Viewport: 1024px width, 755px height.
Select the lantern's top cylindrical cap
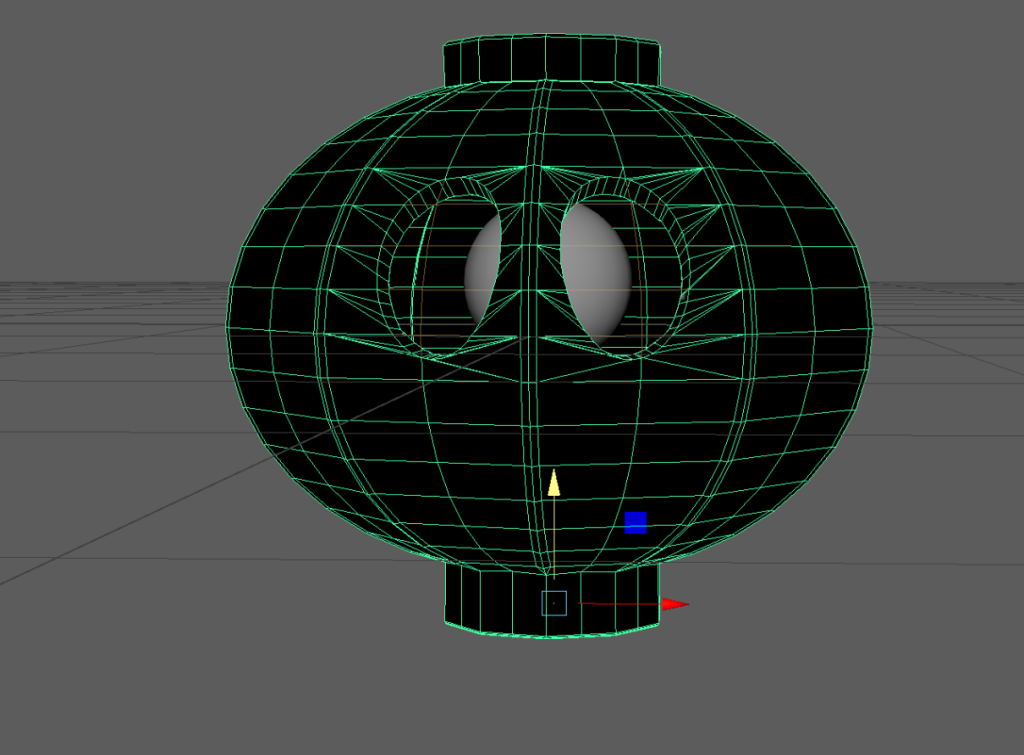pyautogui.click(x=551, y=62)
